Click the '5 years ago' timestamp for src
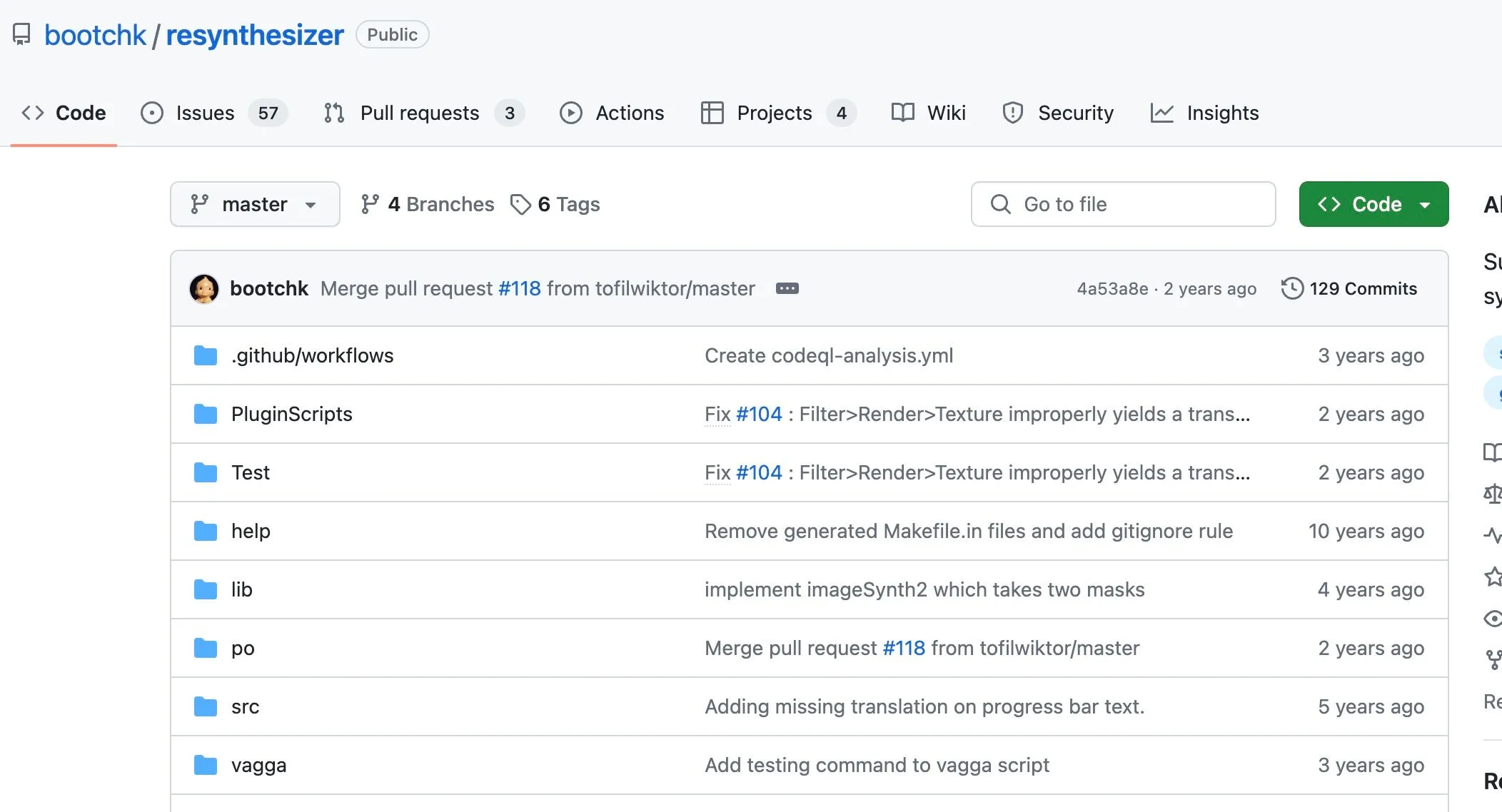Image resolution: width=1502 pixels, height=812 pixels. (1371, 706)
